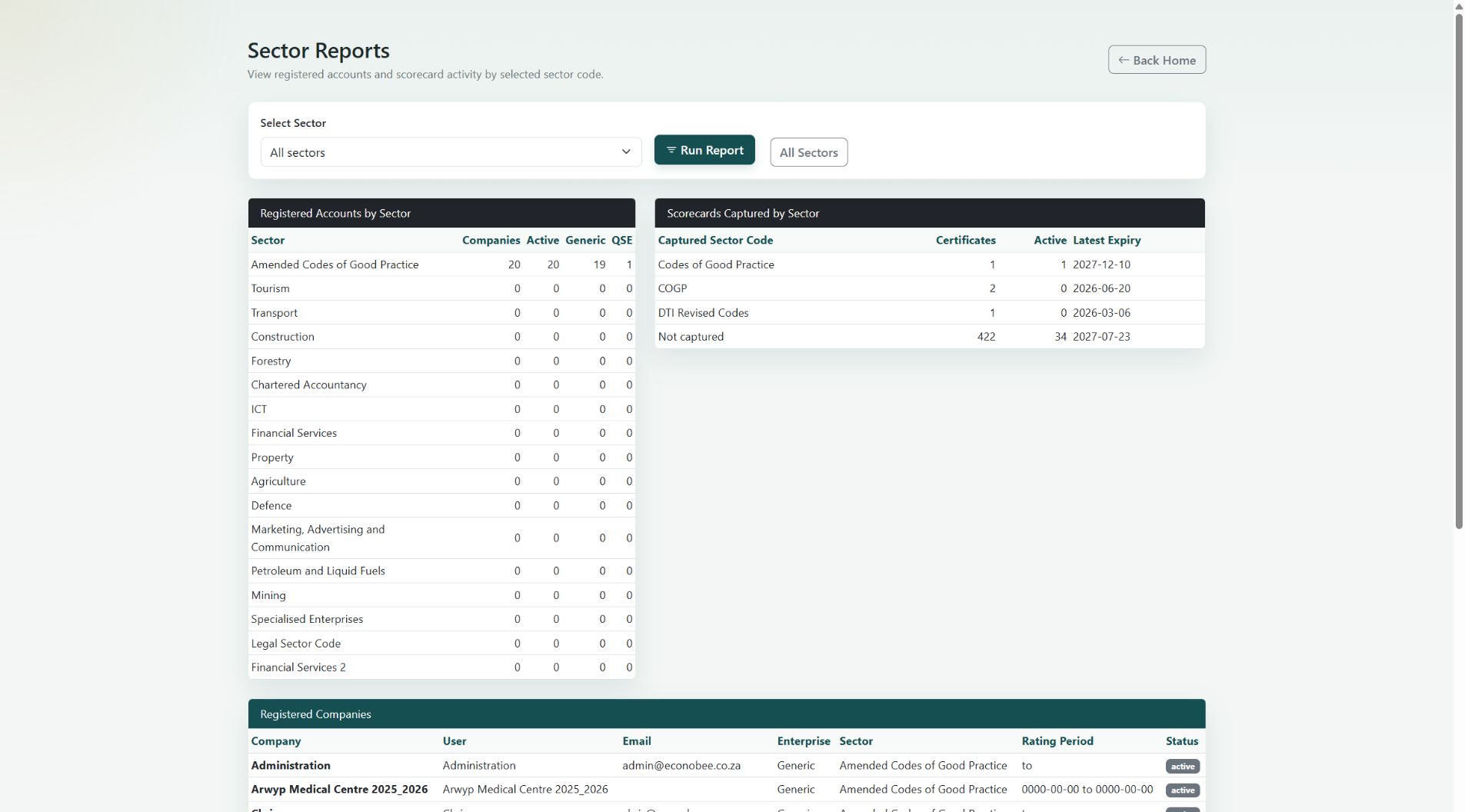Select the Agriculture sector row
This screenshot has height=812, width=1465.
point(441,481)
